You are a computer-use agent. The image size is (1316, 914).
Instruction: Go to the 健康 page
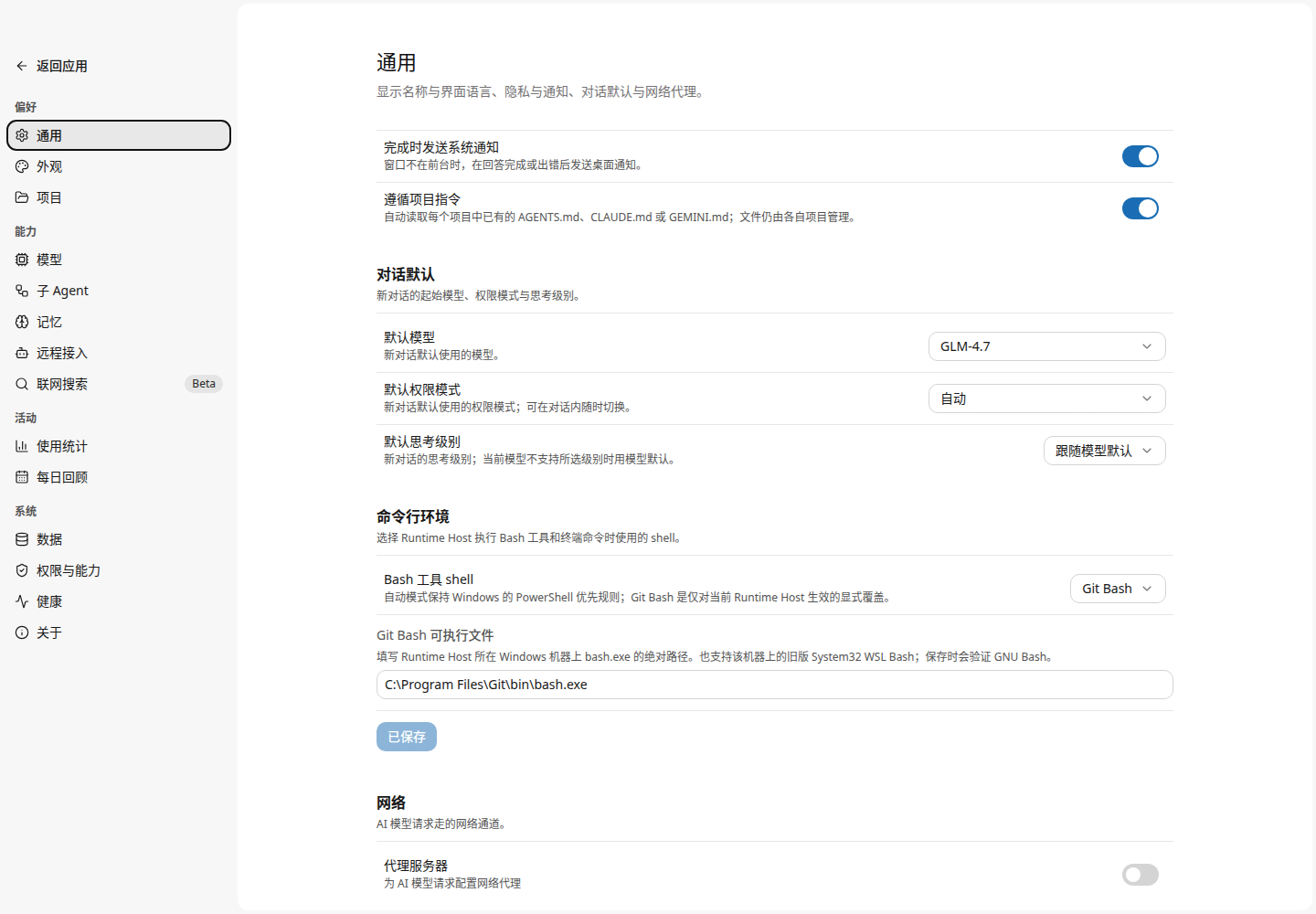(x=119, y=601)
